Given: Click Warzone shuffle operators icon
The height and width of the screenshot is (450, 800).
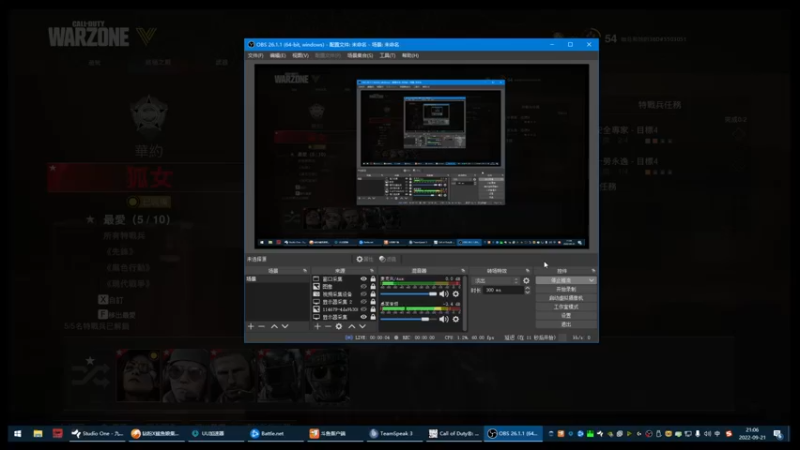Looking at the screenshot, I should click(x=90, y=375).
